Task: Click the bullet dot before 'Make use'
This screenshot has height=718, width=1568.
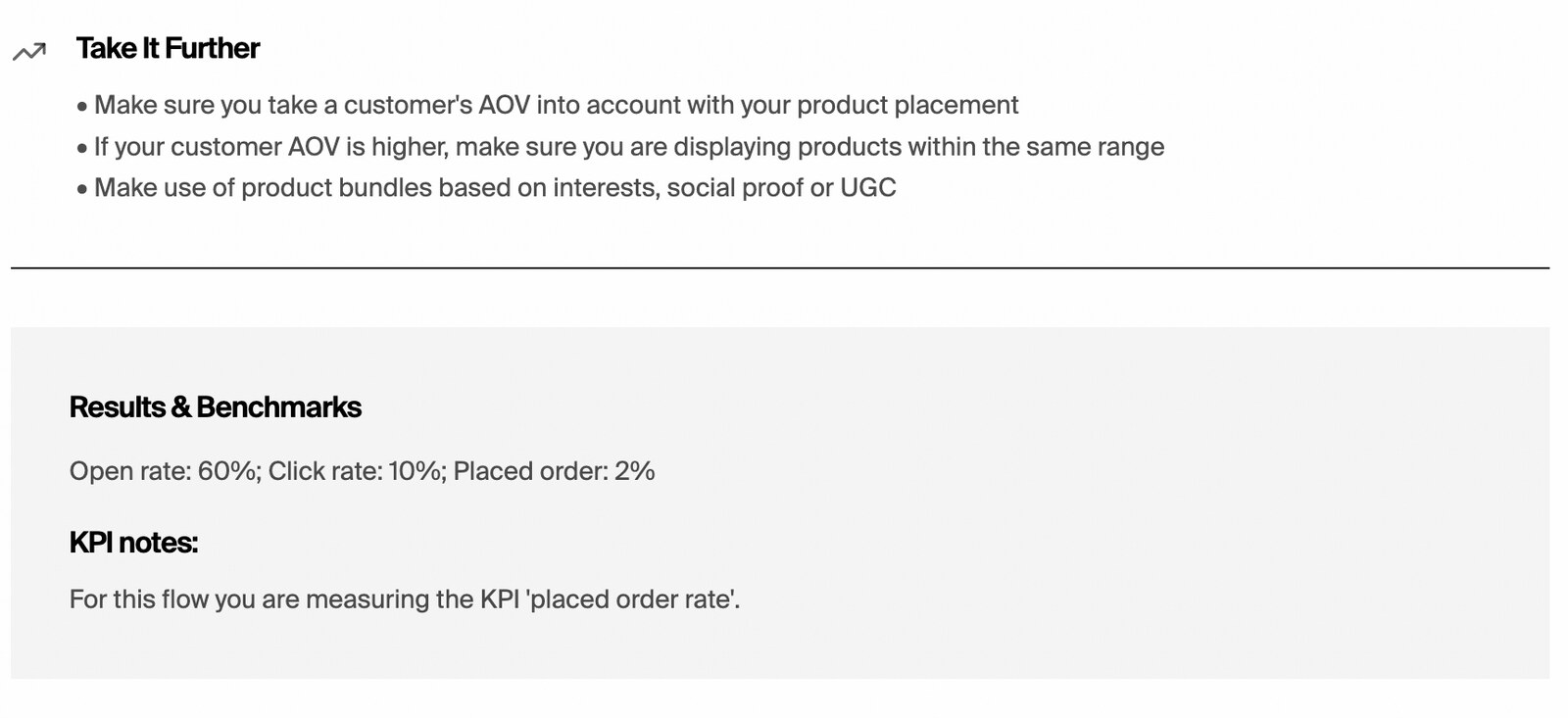Action: [82, 189]
